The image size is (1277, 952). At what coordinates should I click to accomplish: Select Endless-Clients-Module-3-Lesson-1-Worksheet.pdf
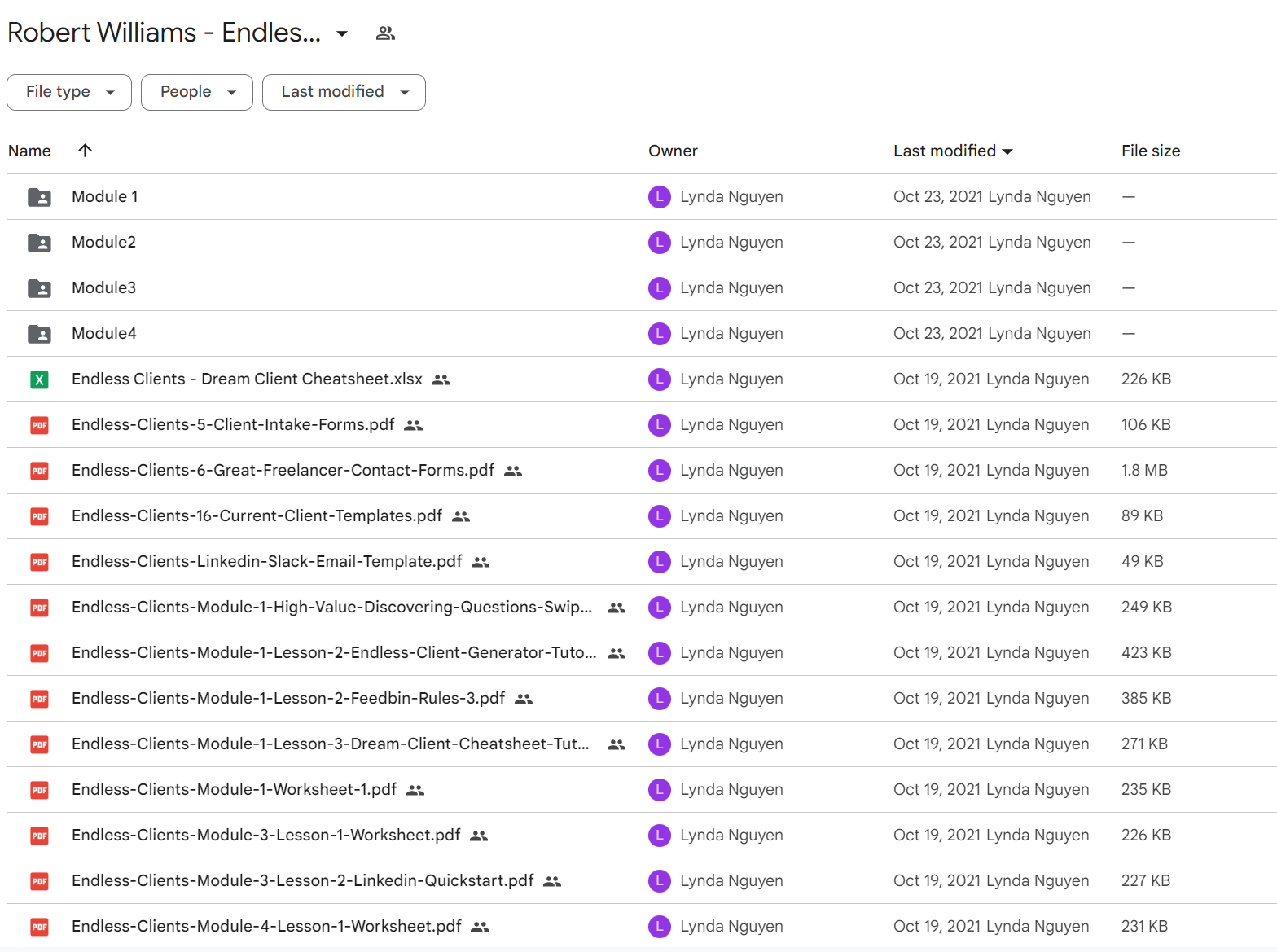tap(265, 835)
